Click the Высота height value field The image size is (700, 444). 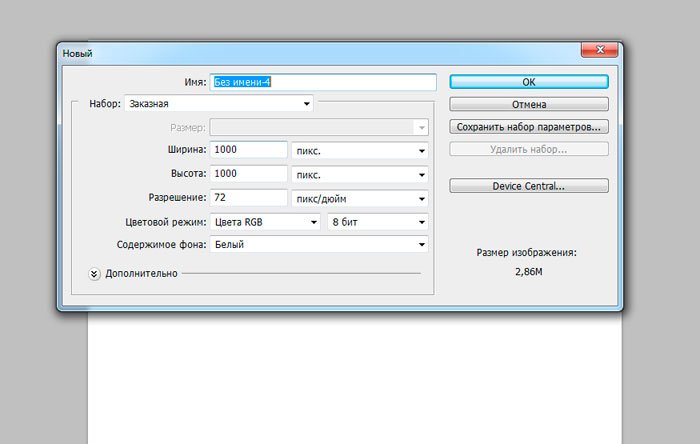[x=249, y=173]
